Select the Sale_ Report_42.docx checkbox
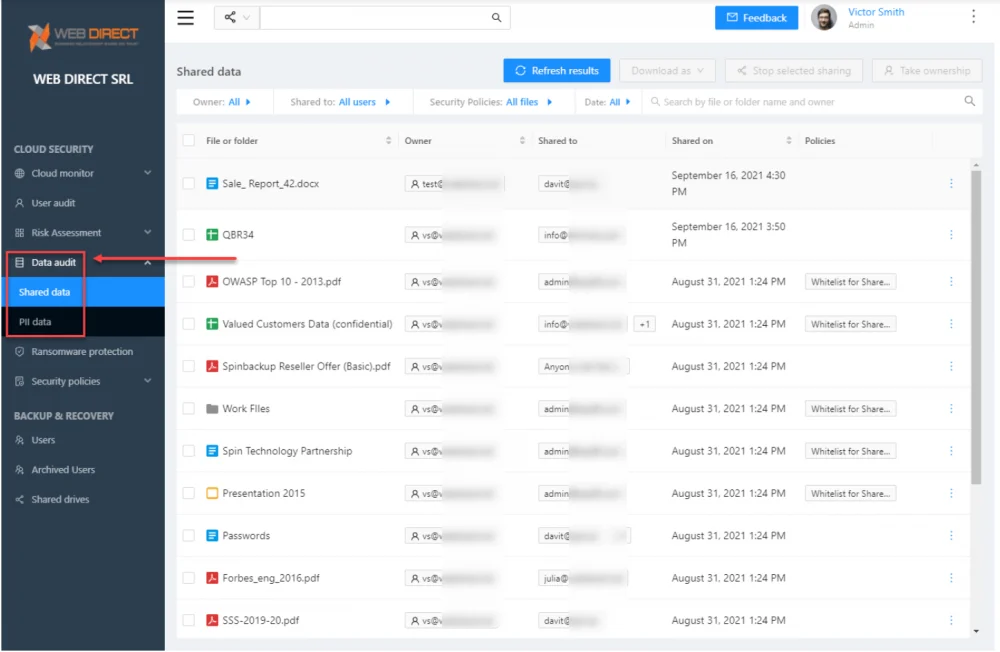 click(189, 184)
